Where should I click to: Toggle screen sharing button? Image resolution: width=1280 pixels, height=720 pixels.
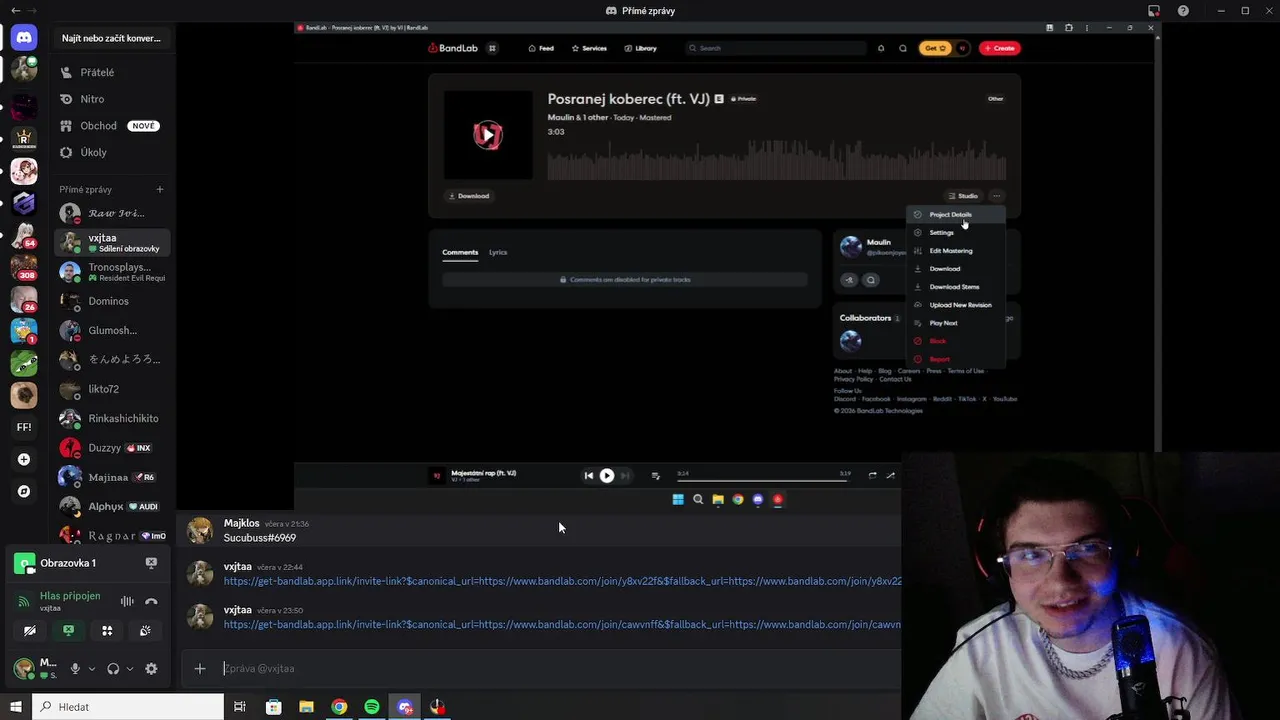[x=68, y=630]
